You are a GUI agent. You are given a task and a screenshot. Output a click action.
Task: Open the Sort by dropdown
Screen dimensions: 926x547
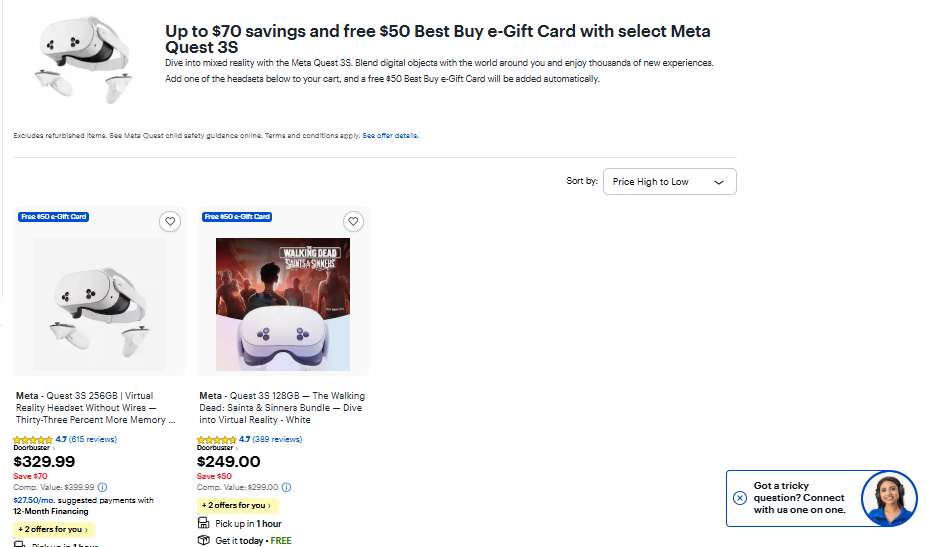tap(669, 182)
